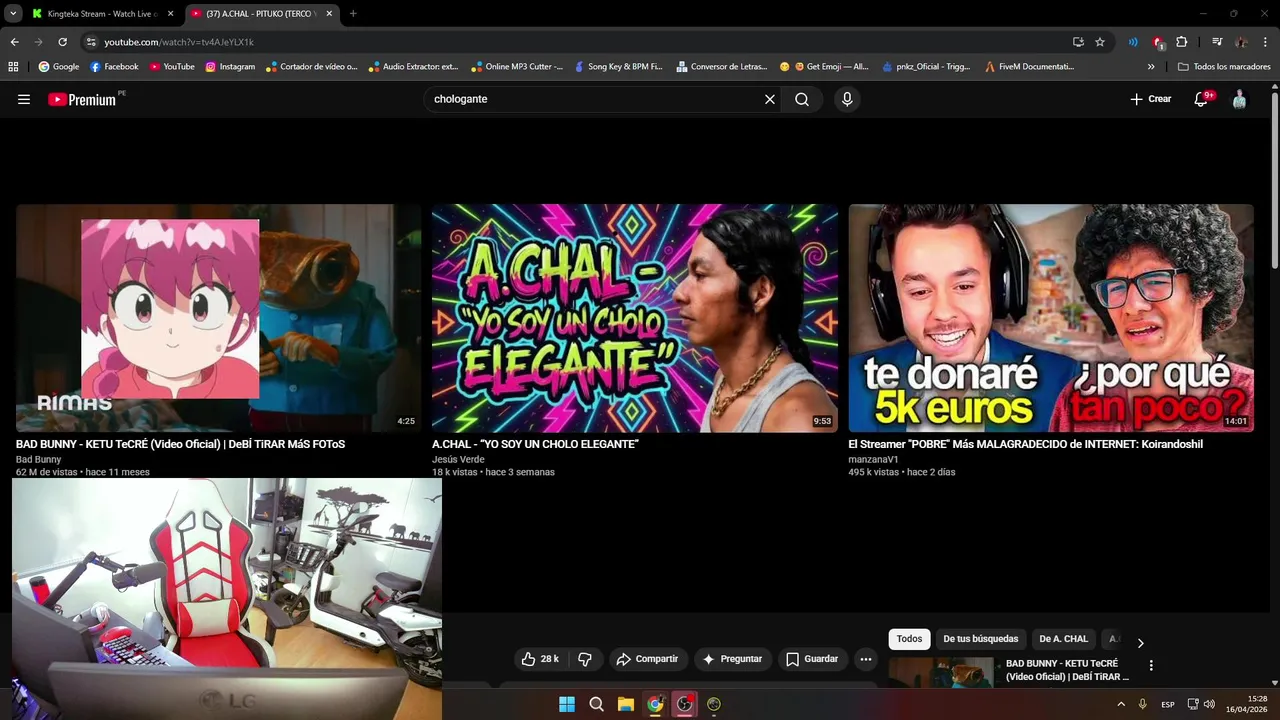This screenshot has height=720, width=1280.
Task: Open Online MP3 Cutter bookmark
Action: click(x=517, y=67)
